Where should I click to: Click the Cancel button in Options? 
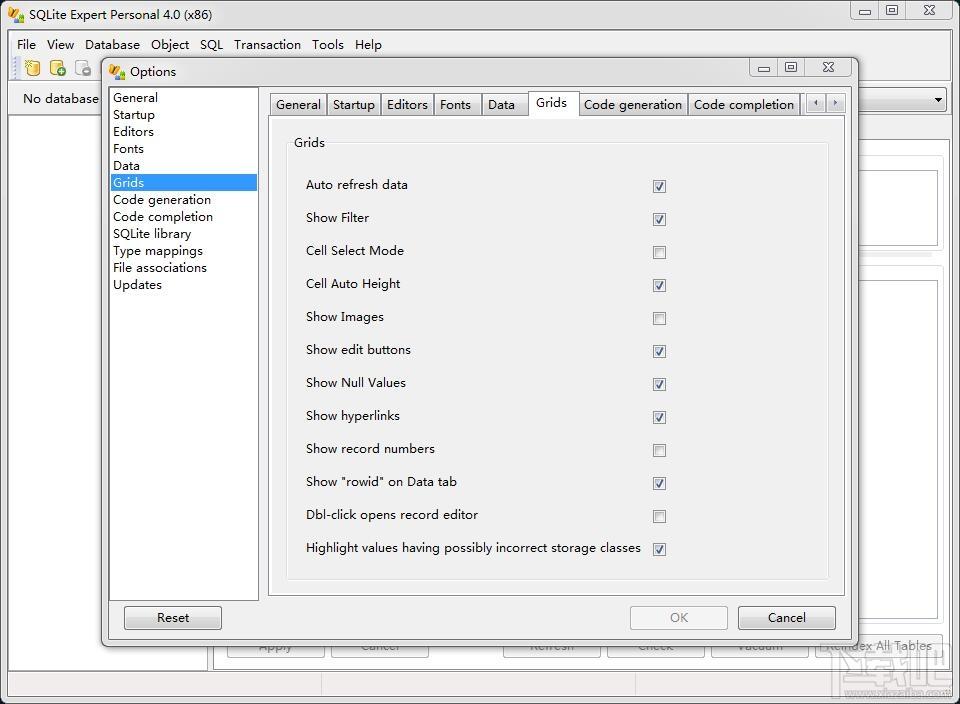coord(787,618)
